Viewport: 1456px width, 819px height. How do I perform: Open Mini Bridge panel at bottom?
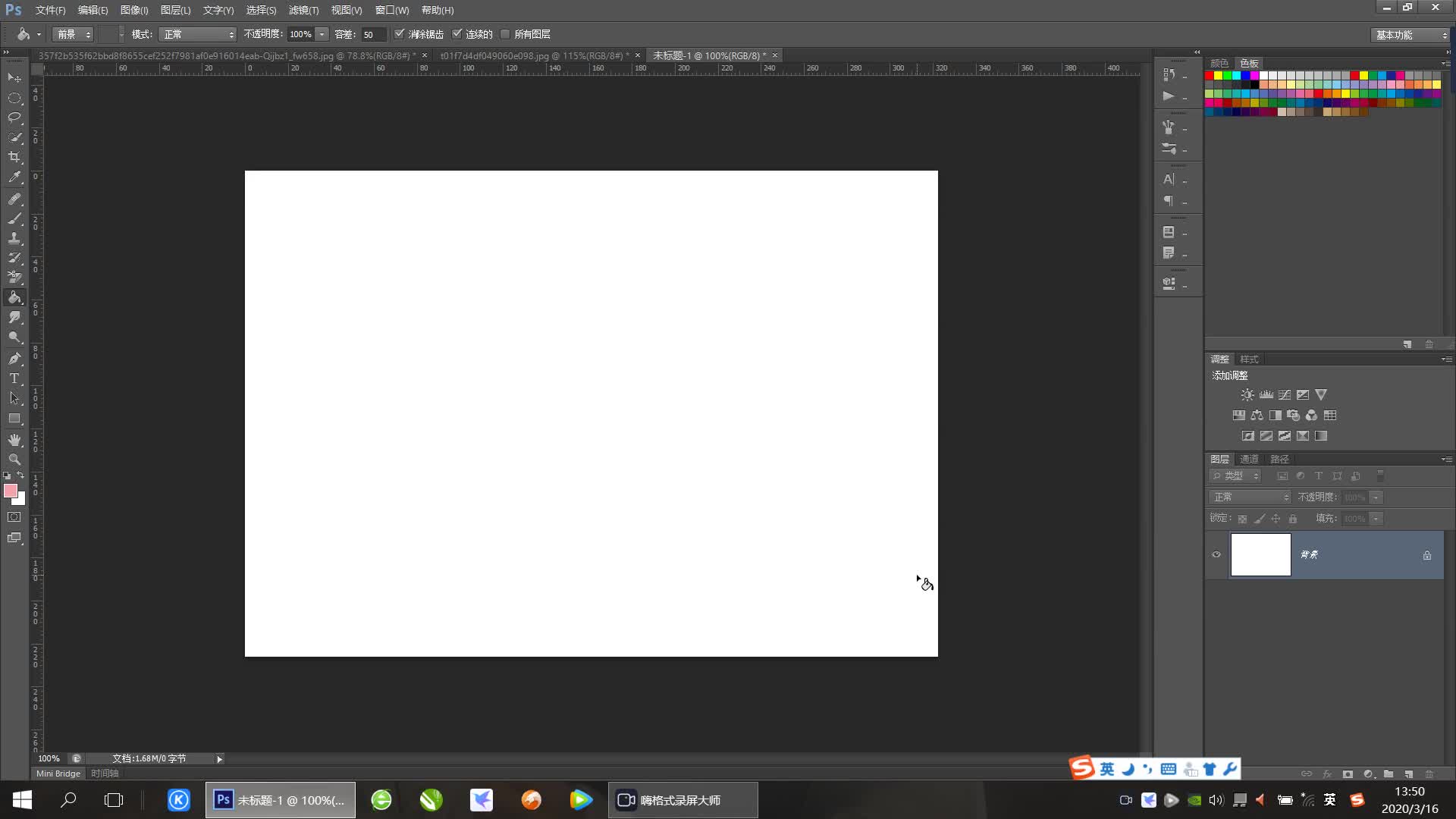(x=58, y=773)
